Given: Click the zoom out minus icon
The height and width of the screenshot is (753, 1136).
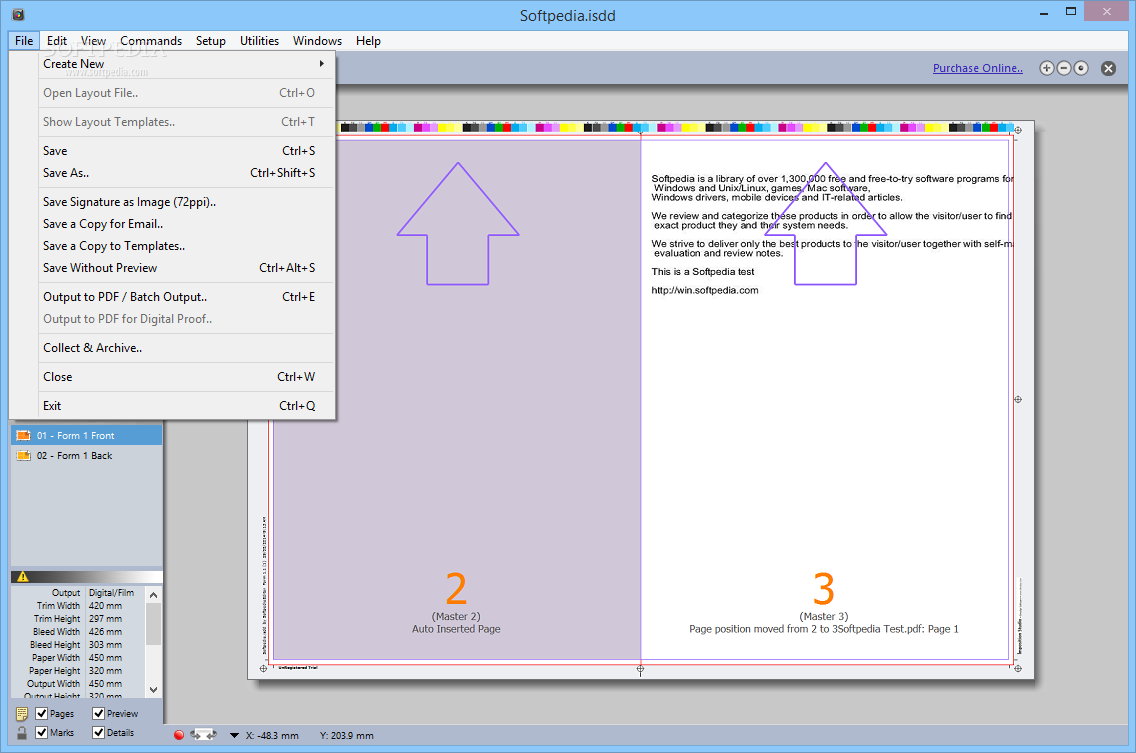Looking at the screenshot, I should coord(1064,68).
